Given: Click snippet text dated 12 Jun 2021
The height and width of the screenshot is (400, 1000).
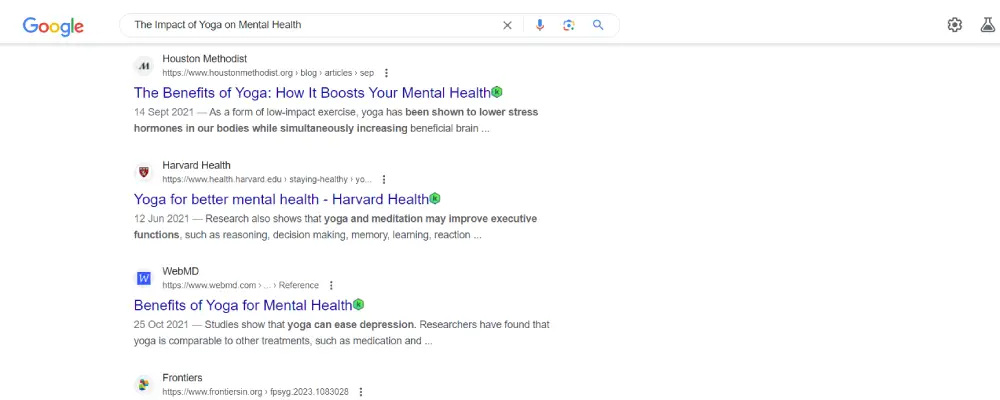Looking at the screenshot, I should click(x=335, y=226).
